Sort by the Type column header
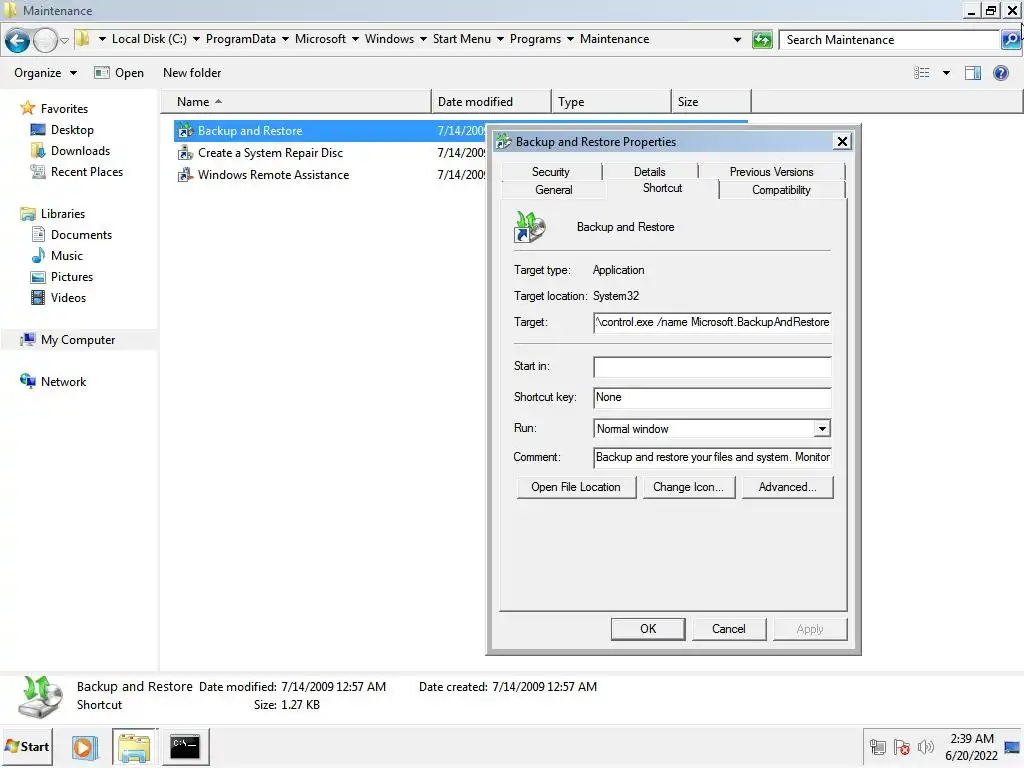The image size is (1024, 768). point(611,102)
